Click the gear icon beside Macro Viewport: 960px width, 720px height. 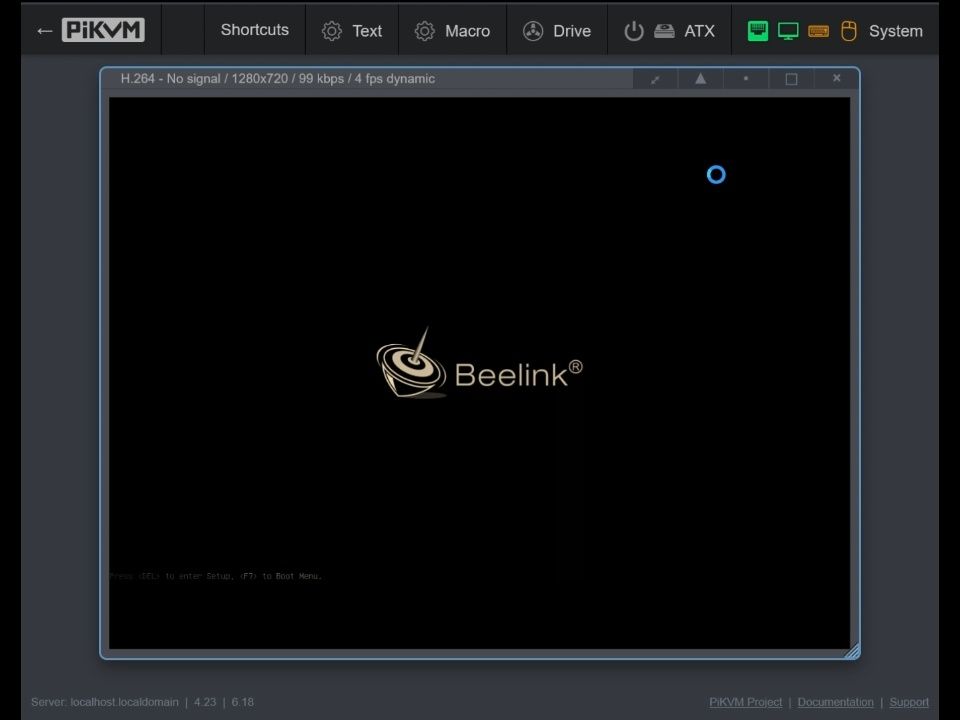425,31
